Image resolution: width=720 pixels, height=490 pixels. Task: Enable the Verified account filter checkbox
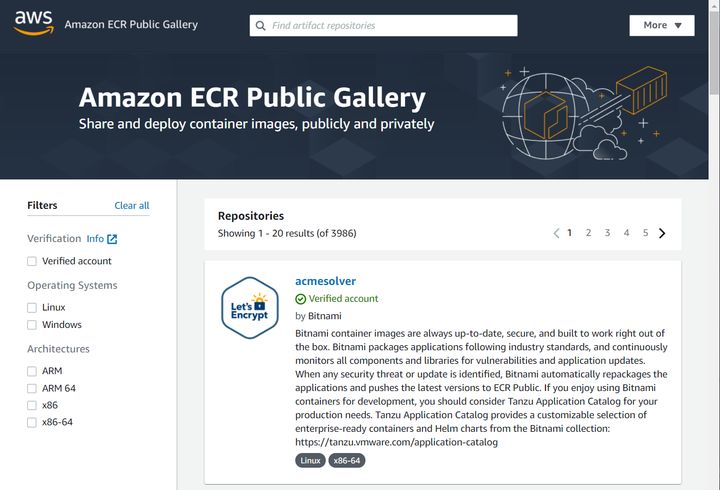coord(32,261)
